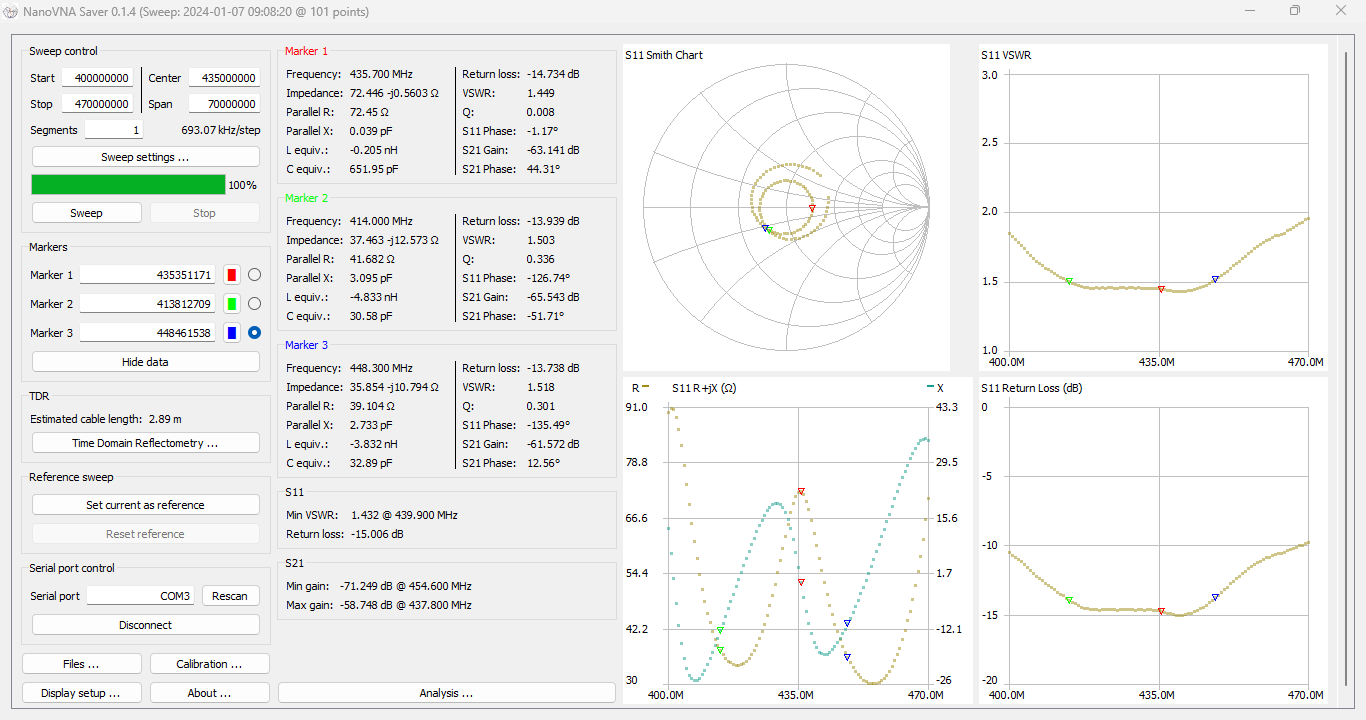Screen dimensions: 1366x720
Task: Click the blue Marker 3 color swatch
Action: (x=232, y=333)
